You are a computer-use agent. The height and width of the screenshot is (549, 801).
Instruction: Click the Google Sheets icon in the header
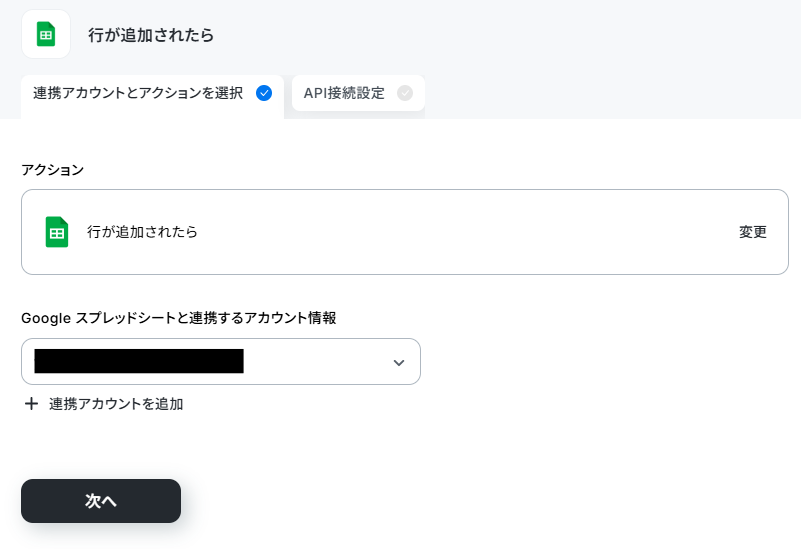click(x=46, y=34)
